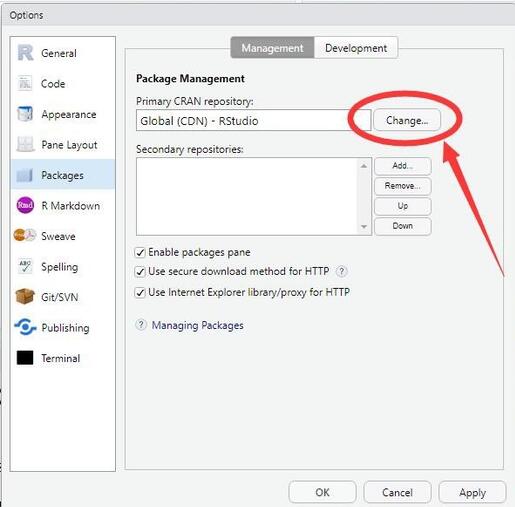515x507 pixels.
Task: Confirm with the OK button
Action: point(322,492)
